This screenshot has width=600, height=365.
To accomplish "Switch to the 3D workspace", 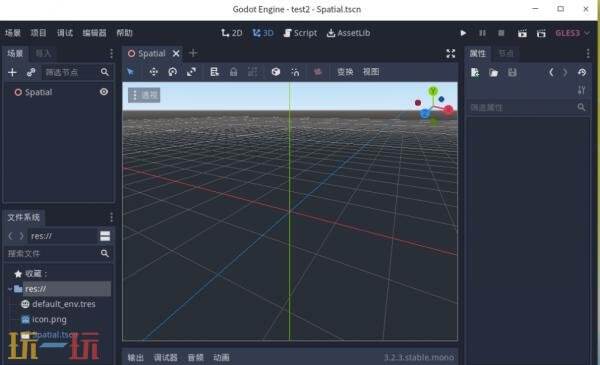I will tap(263, 33).
